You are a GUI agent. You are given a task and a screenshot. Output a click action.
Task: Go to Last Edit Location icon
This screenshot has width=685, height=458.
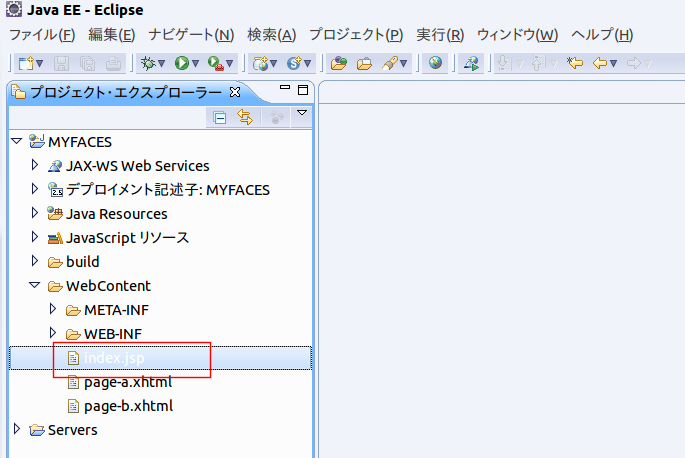point(575,64)
